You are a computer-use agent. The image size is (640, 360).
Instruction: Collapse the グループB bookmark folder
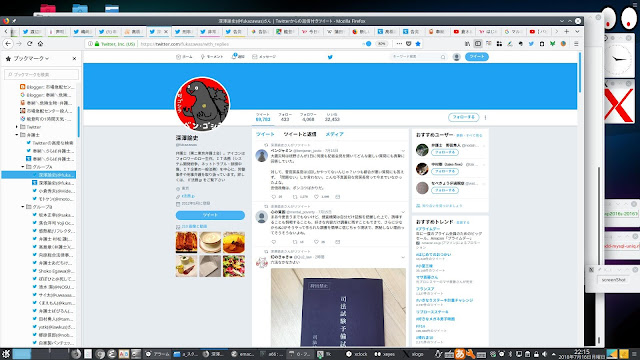[23, 207]
